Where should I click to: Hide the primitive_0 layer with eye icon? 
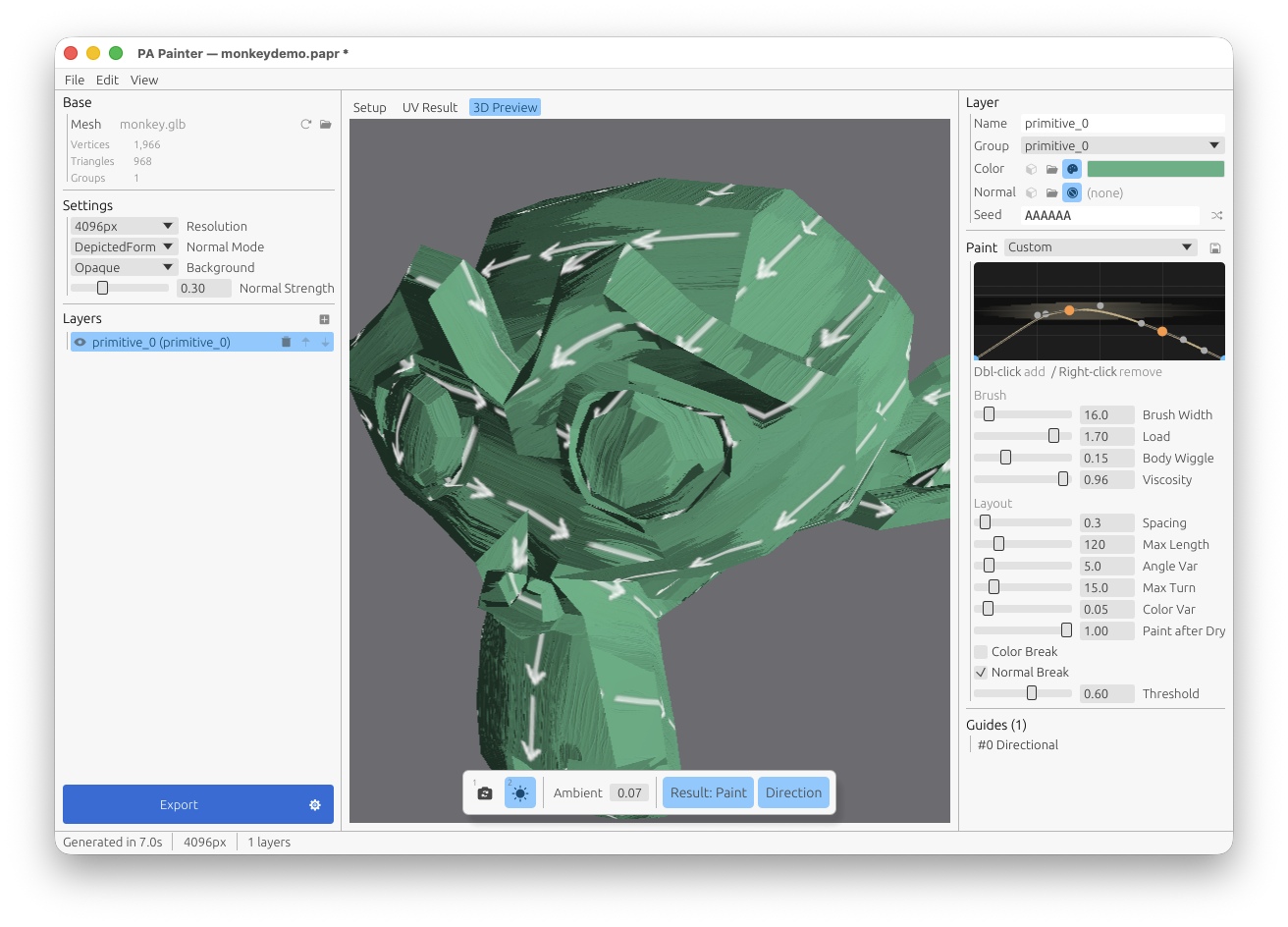click(x=80, y=342)
